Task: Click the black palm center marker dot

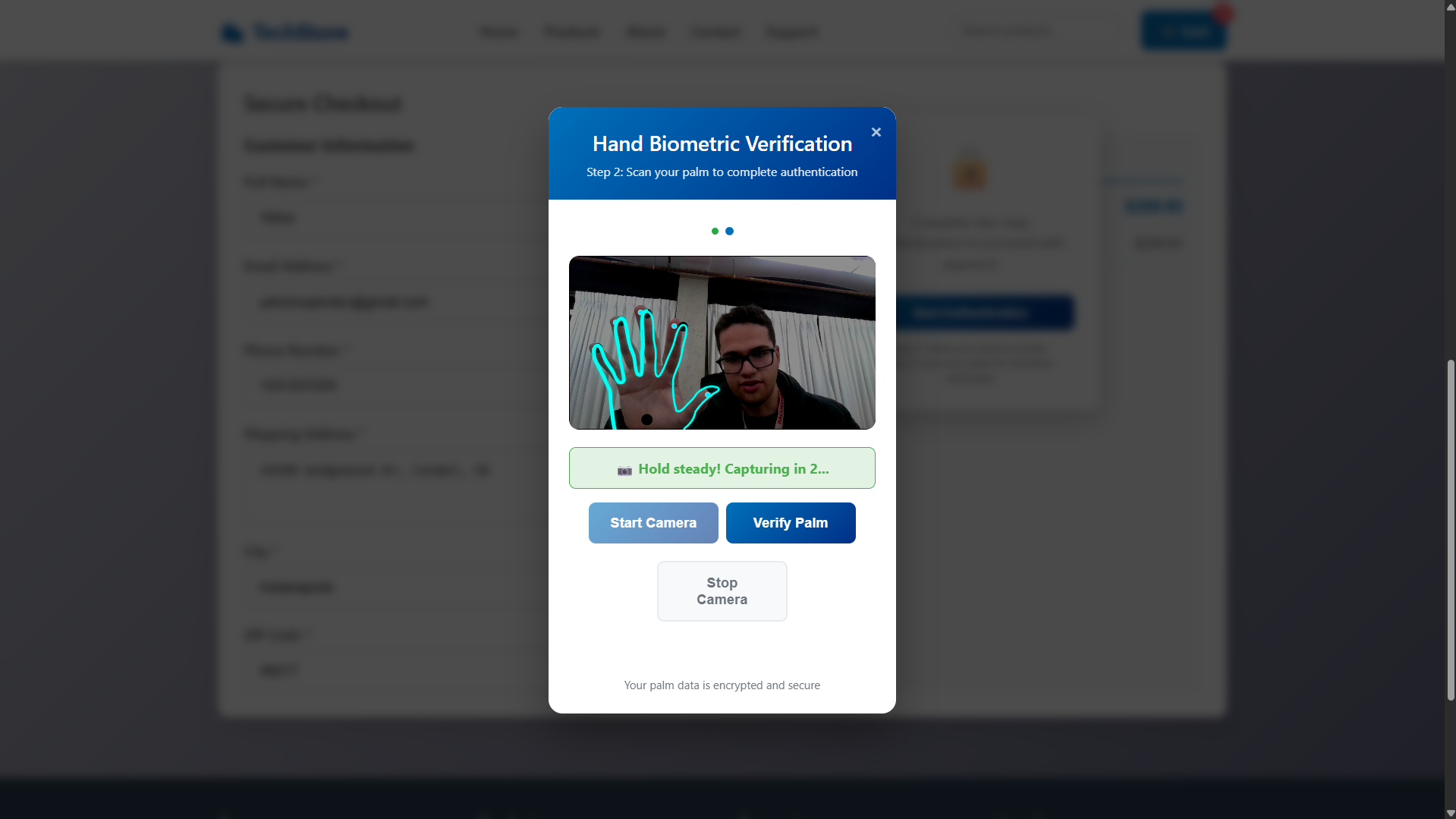Action: point(647,420)
